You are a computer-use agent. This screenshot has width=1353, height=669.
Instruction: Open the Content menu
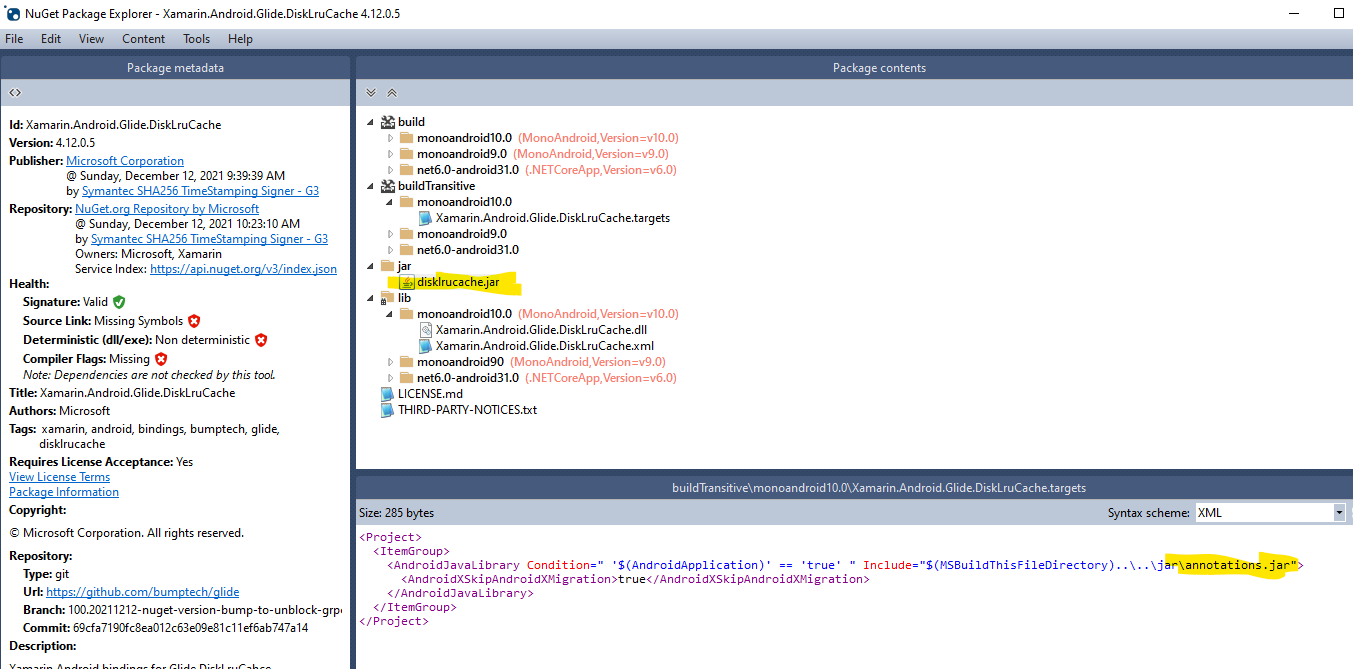(143, 39)
